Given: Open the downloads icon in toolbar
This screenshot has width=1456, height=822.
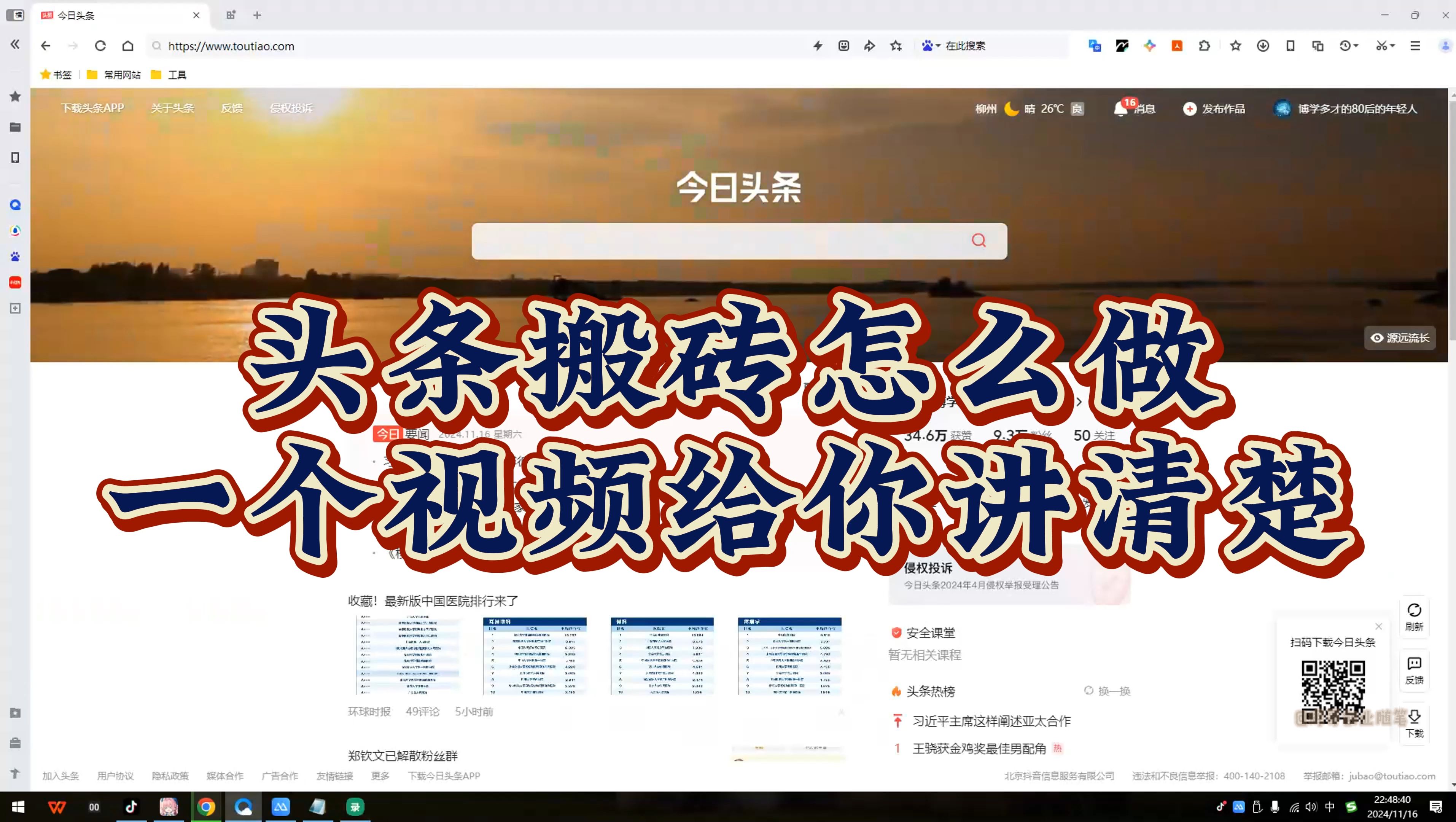Looking at the screenshot, I should tap(1263, 46).
